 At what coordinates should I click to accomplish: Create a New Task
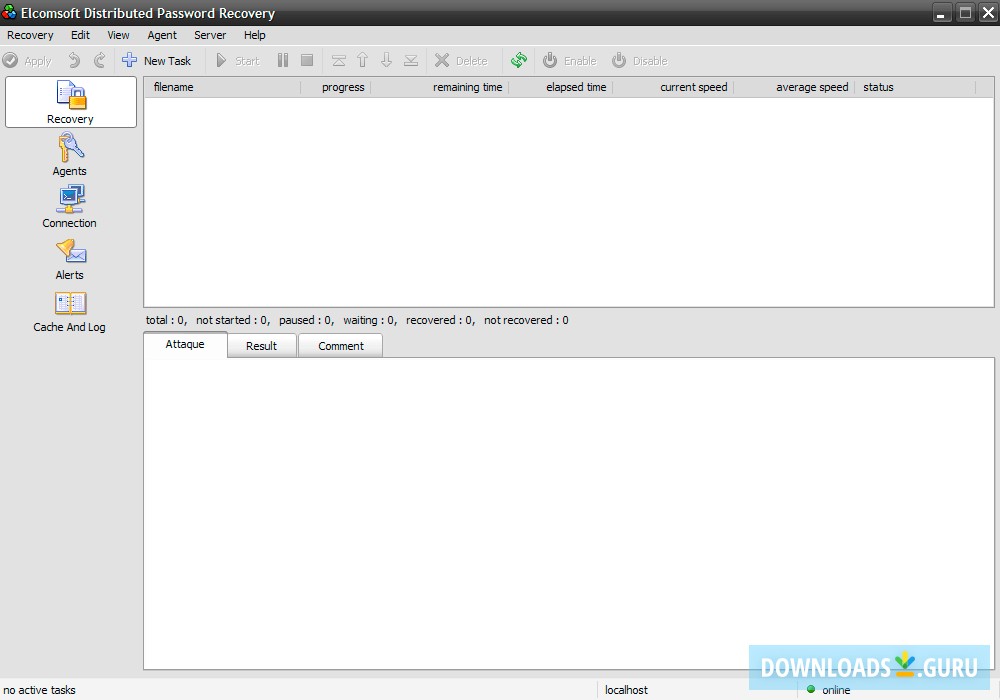[157, 61]
